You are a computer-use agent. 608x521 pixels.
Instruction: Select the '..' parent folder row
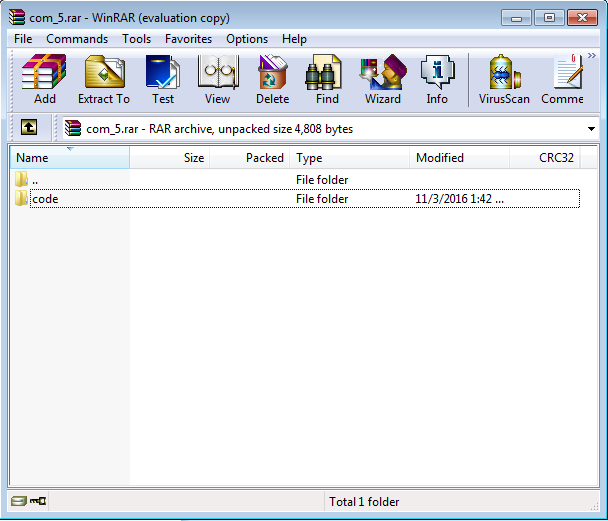click(x=297, y=179)
